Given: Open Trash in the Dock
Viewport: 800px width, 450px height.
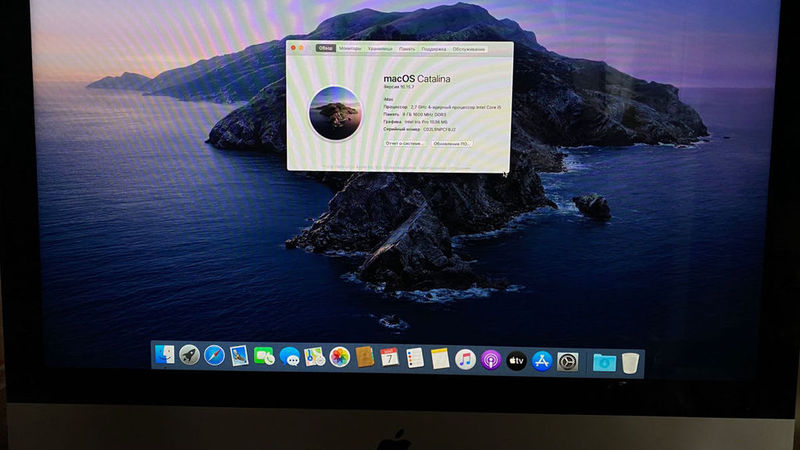Looking at the screenshot, I should (631, 363).
